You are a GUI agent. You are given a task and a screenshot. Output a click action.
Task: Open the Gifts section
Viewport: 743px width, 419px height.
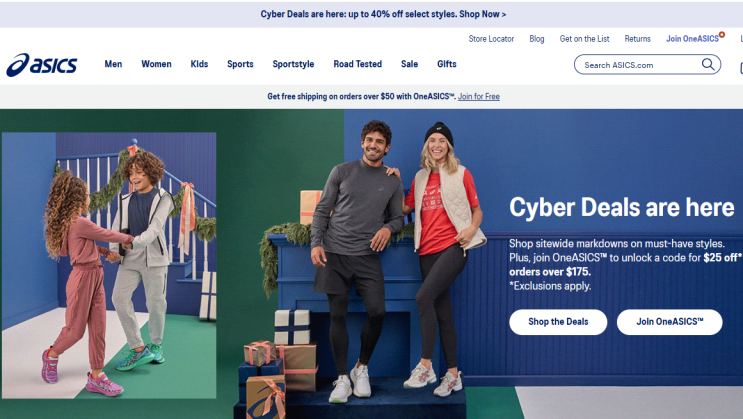click(447, 64)
